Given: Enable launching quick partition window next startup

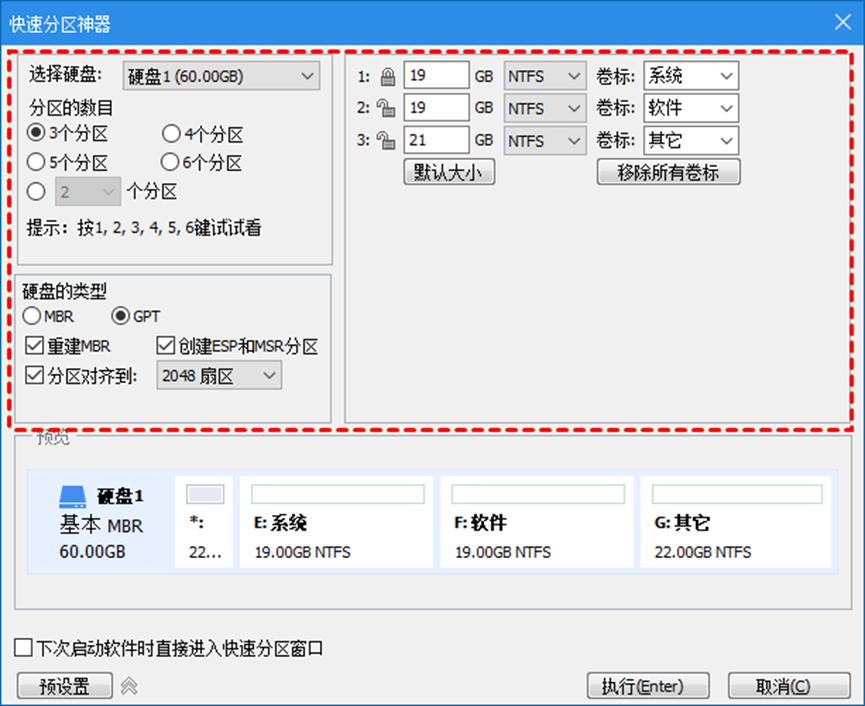Looking at the screenshot, I should (24, 648).
